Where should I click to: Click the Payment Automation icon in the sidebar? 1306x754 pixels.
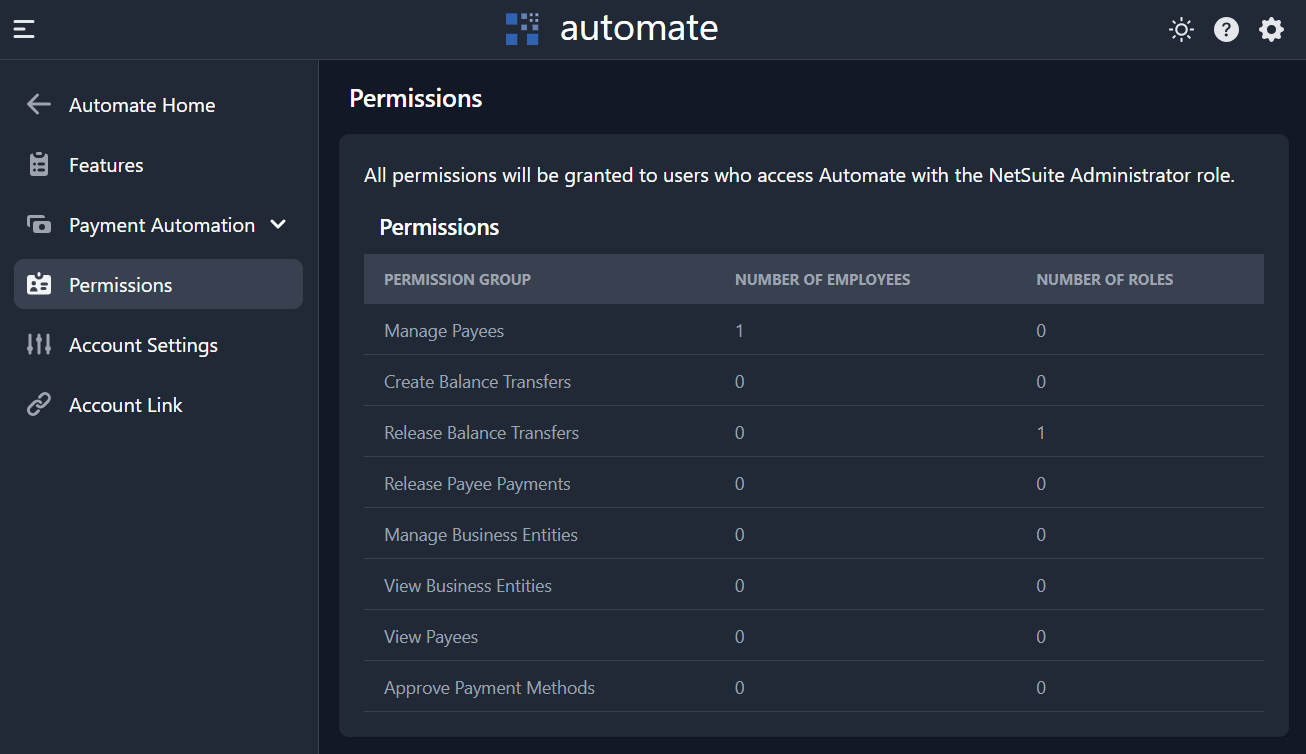coord(39,225)
